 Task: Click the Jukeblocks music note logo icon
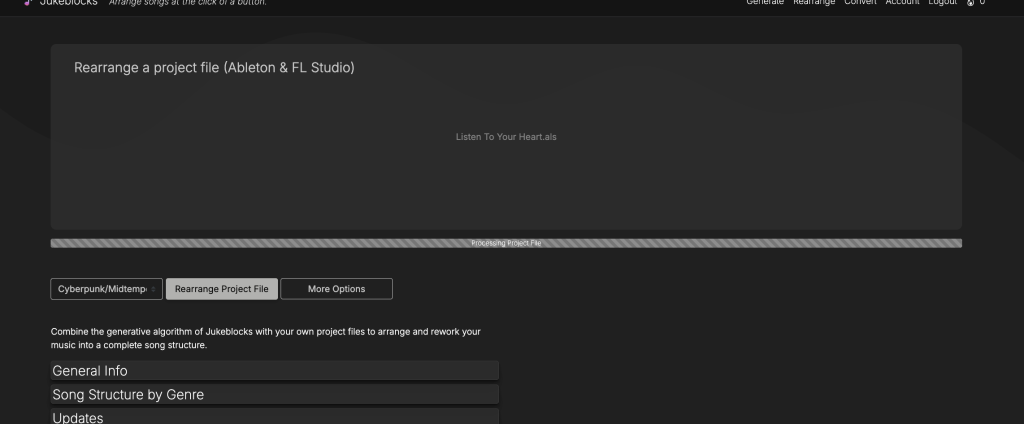click(x=27, y=3)
